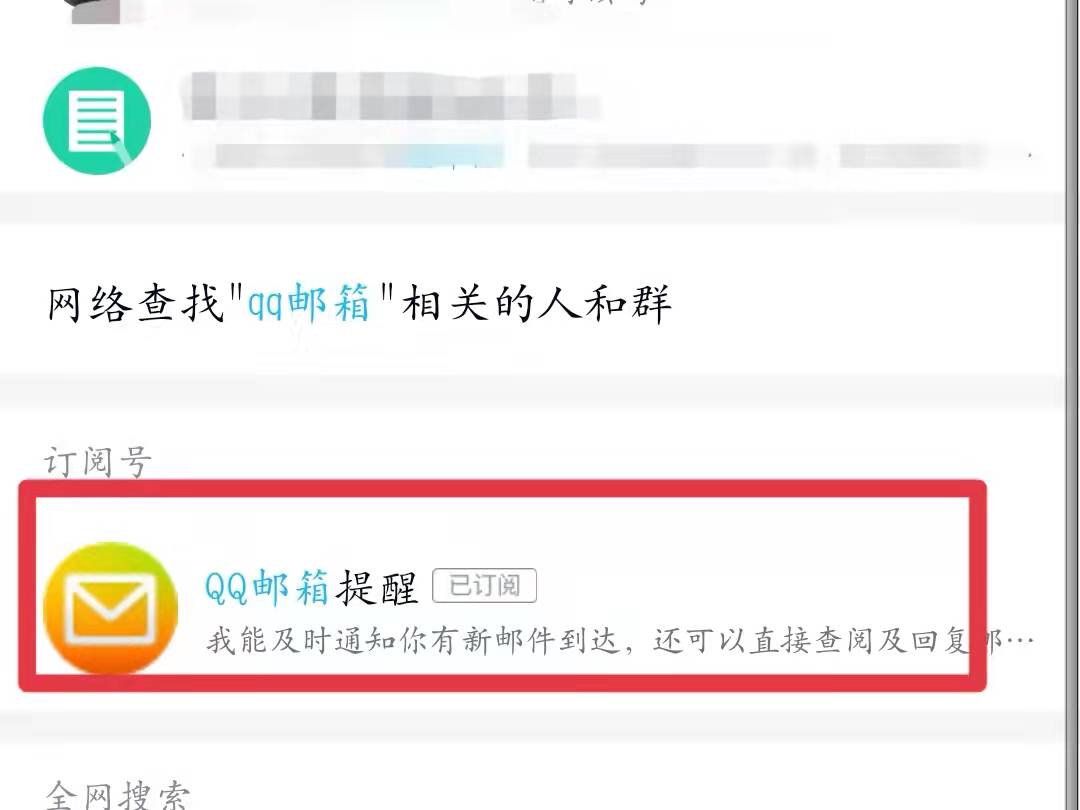Open the 全网搜索 section header
1080x810 pixels.
coord(117,796)
